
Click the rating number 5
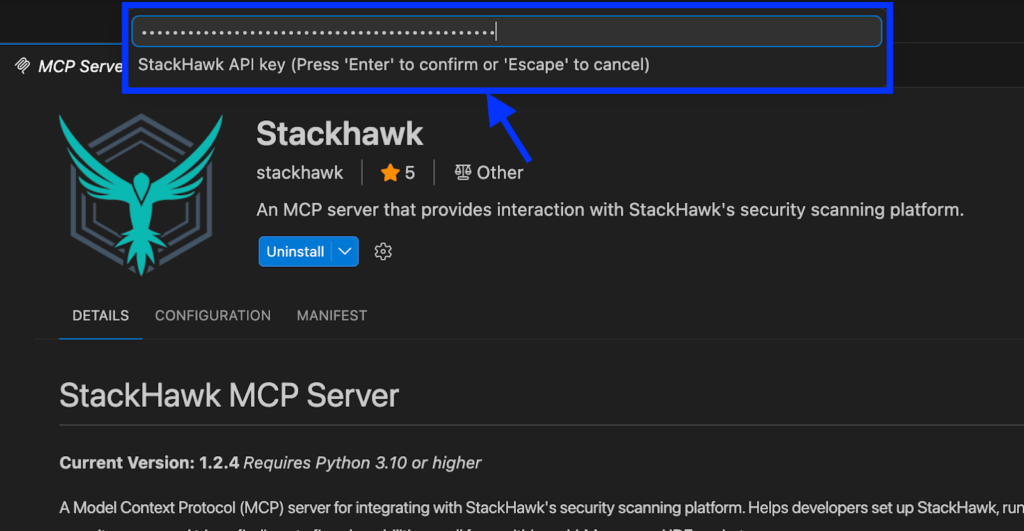click(x=409, y=172)
